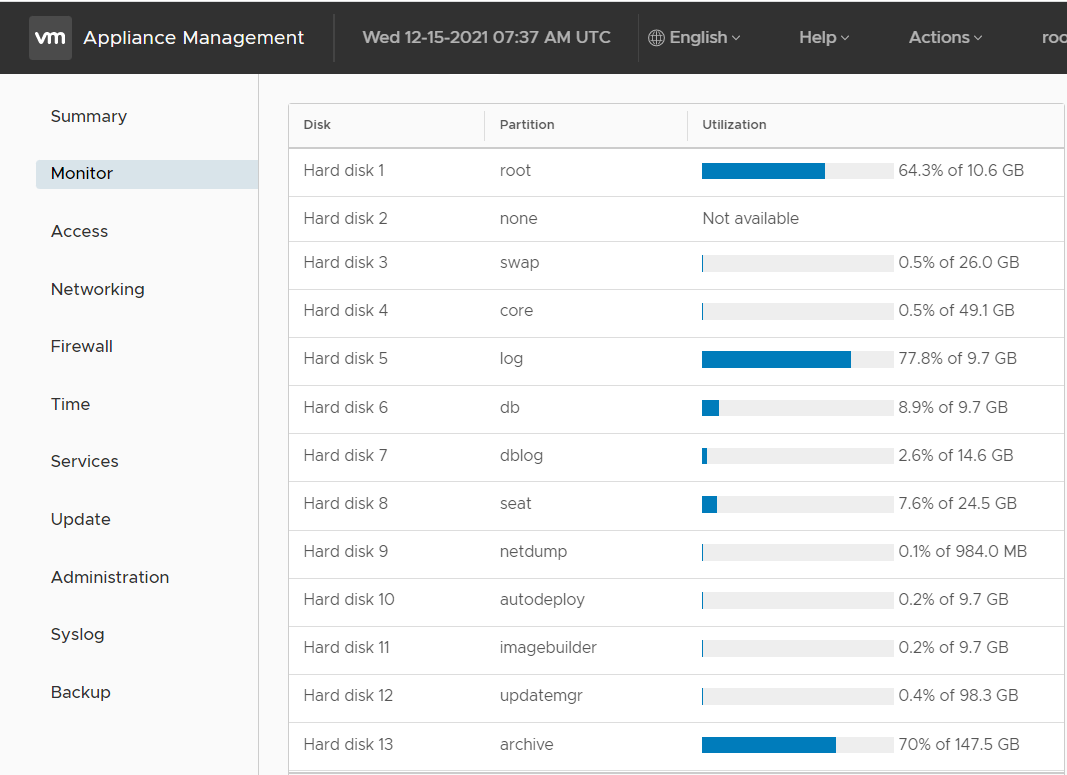Select Syslog in the sidebar
This screenshot has height=775, width=1067.
click(77, 635)
